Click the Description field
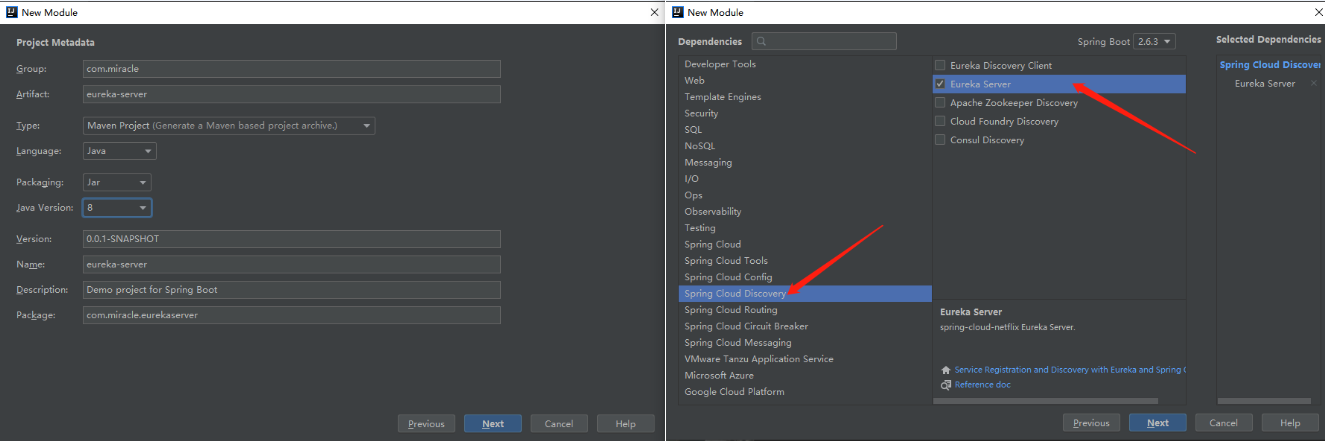Viewport: 1325px width, 441px height. click(x=291, y=290)
